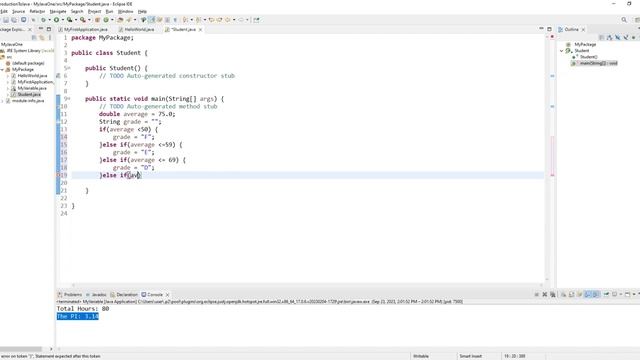This screenshot has height=360, width=640.
Task: Collapse All in Package Explorer
Action: (34, 38)
